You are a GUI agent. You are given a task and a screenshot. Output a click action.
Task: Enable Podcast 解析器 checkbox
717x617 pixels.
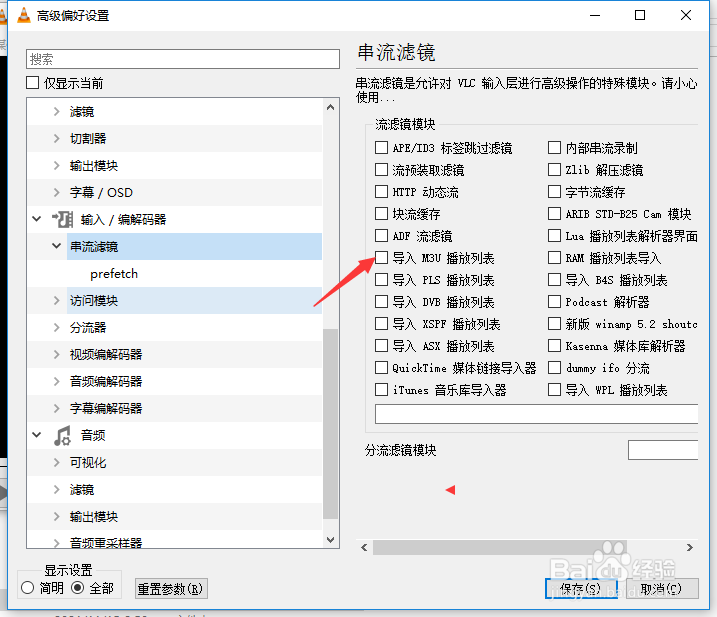click(x=554, y=301)
